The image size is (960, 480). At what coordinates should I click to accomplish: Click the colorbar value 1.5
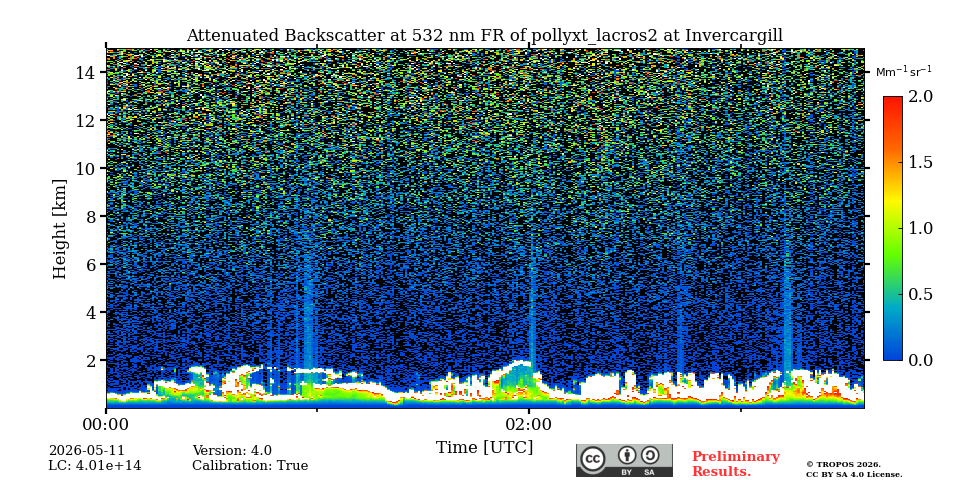pyautogui.click(x=920, y=162)
